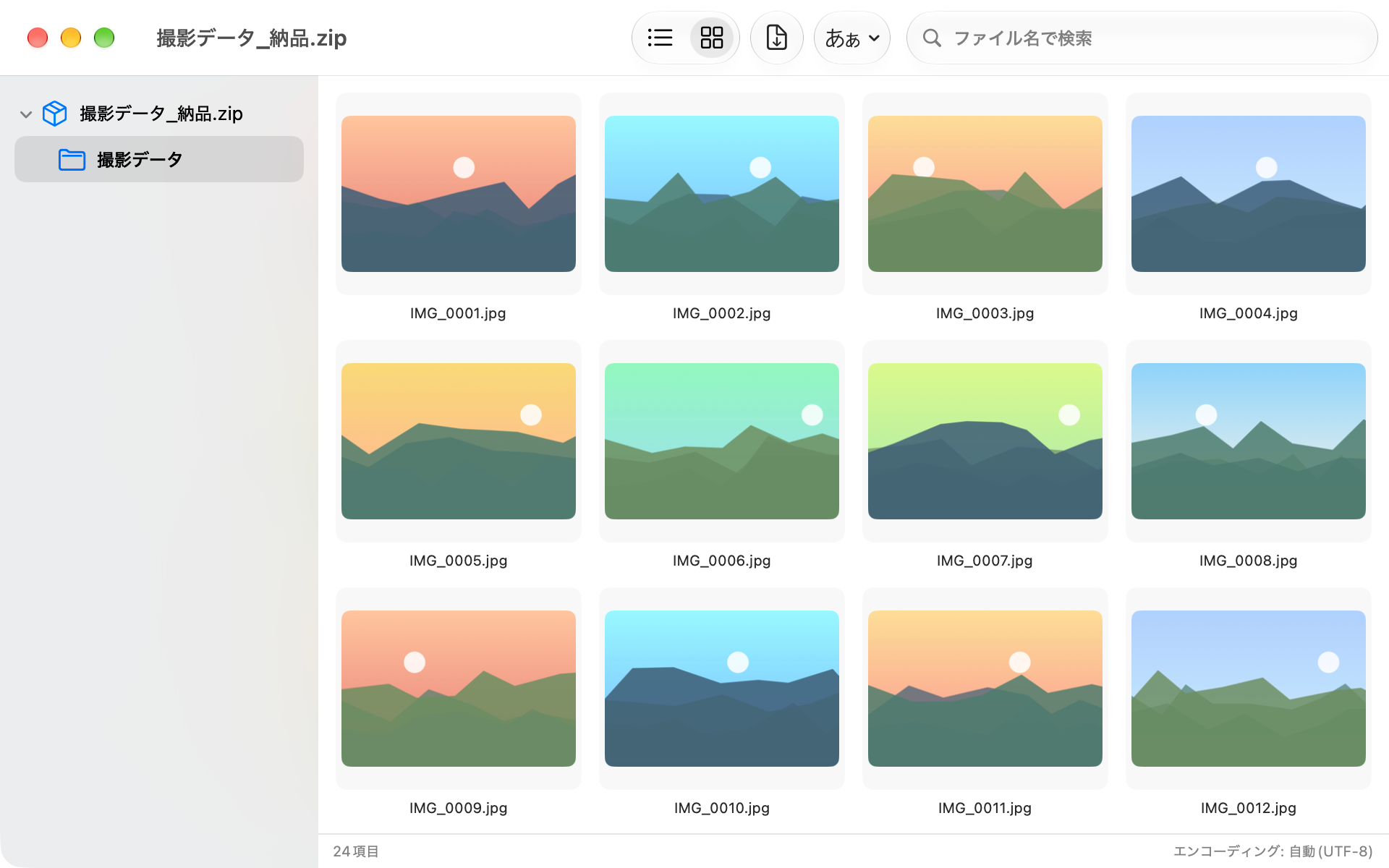Click the blue archive box icon in sidebar

[x=55, y=114]
